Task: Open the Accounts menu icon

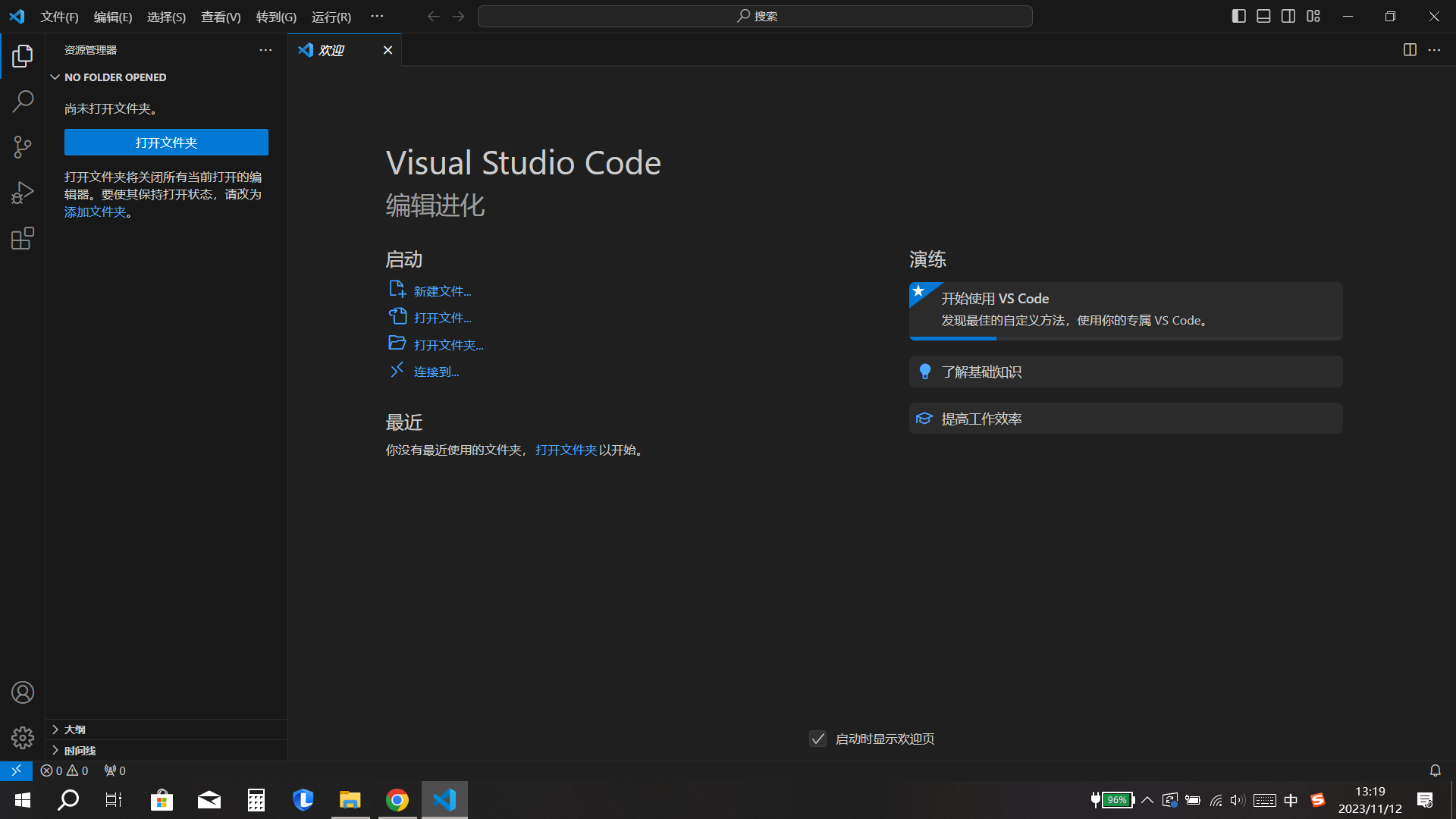Action: (x=23, y=692)
